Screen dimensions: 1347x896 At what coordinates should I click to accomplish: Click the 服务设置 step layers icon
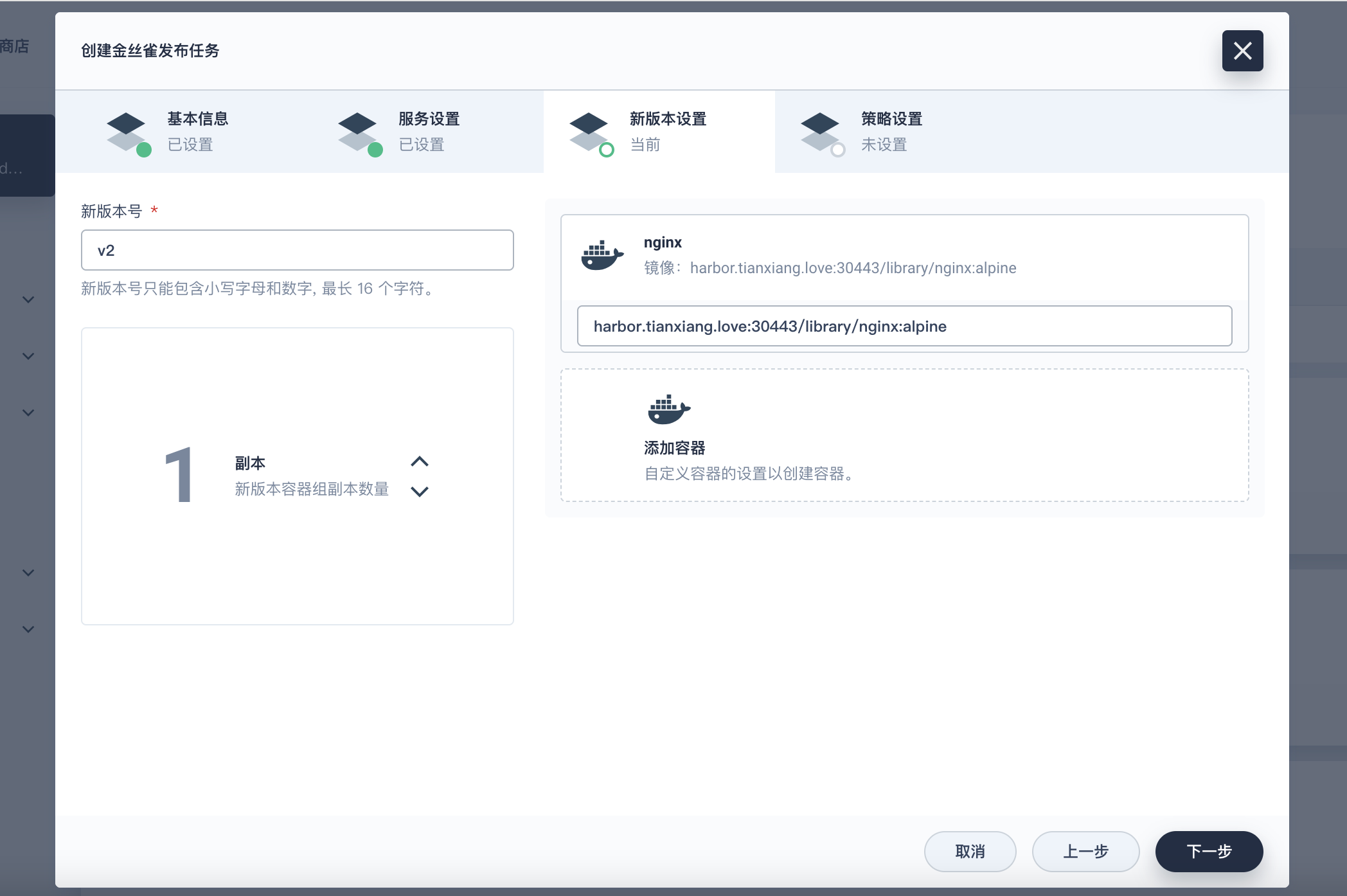point(358,131)
